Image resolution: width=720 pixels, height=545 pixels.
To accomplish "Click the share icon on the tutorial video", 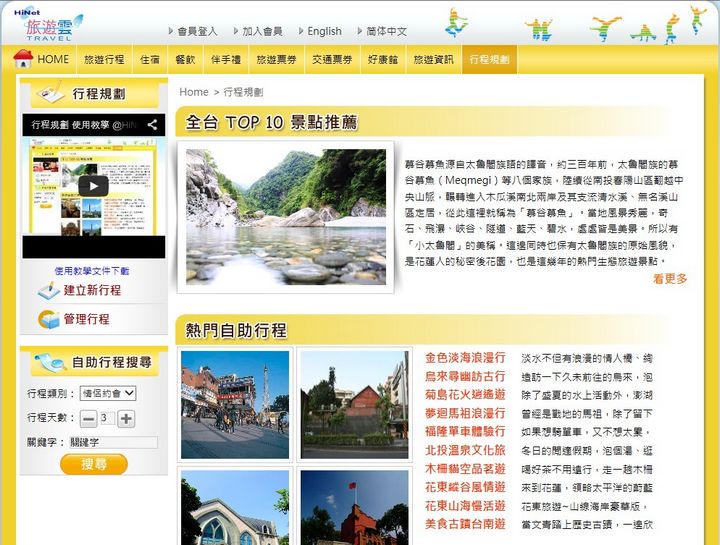I will (x=152, y=124).
